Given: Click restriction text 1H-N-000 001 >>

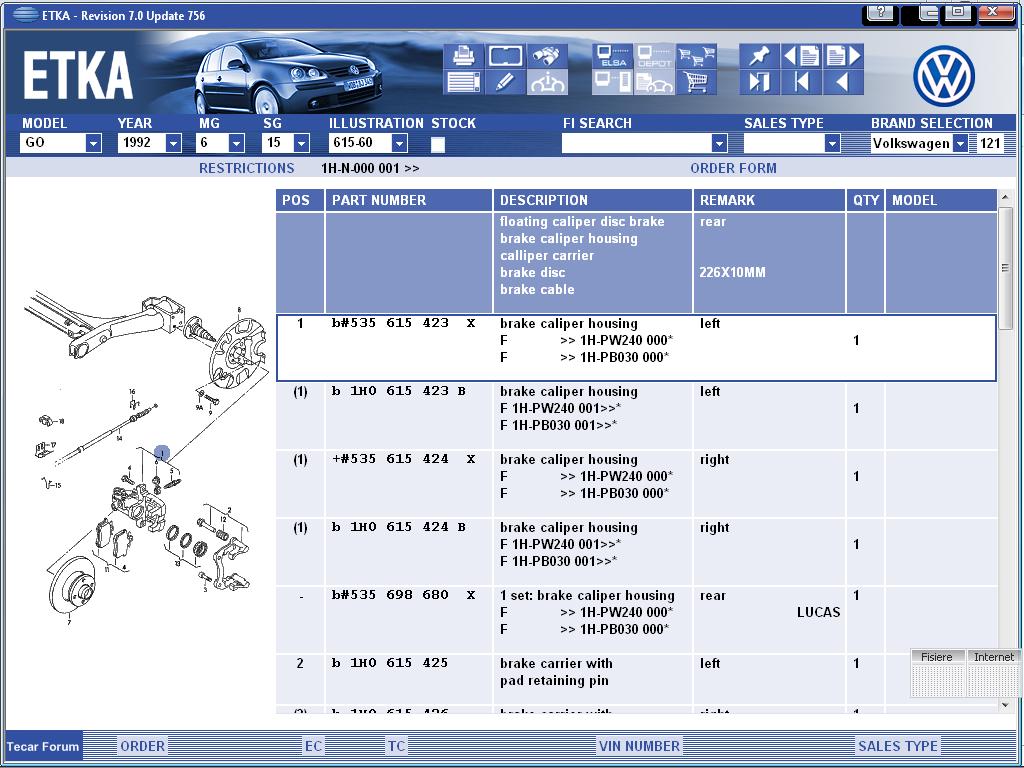Looking at the screenshot, I should 370,168.
